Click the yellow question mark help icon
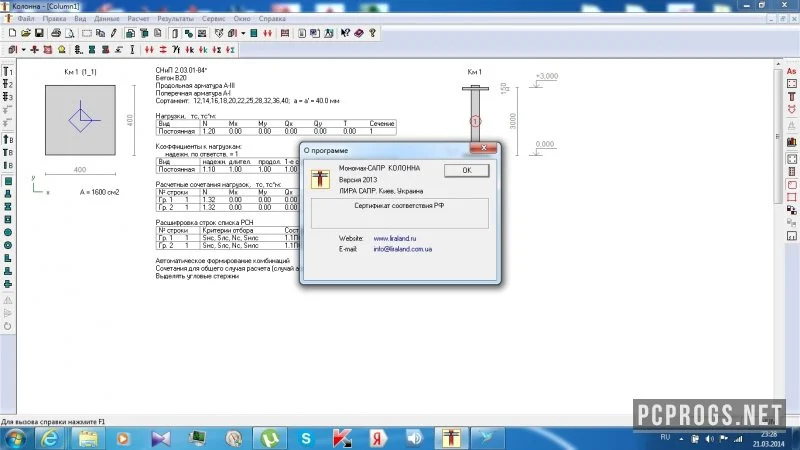Image resolution: width=800 pixels, height=450 pixels. [x=372, y=33]
